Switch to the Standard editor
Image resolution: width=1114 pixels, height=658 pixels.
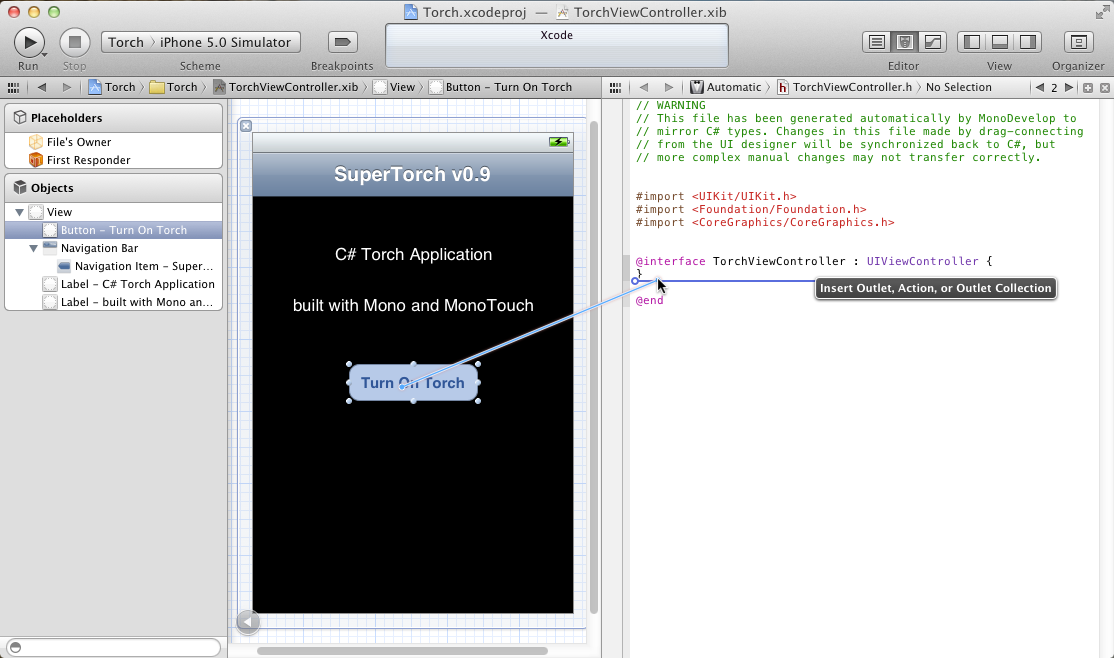click(x=877, y=42)
